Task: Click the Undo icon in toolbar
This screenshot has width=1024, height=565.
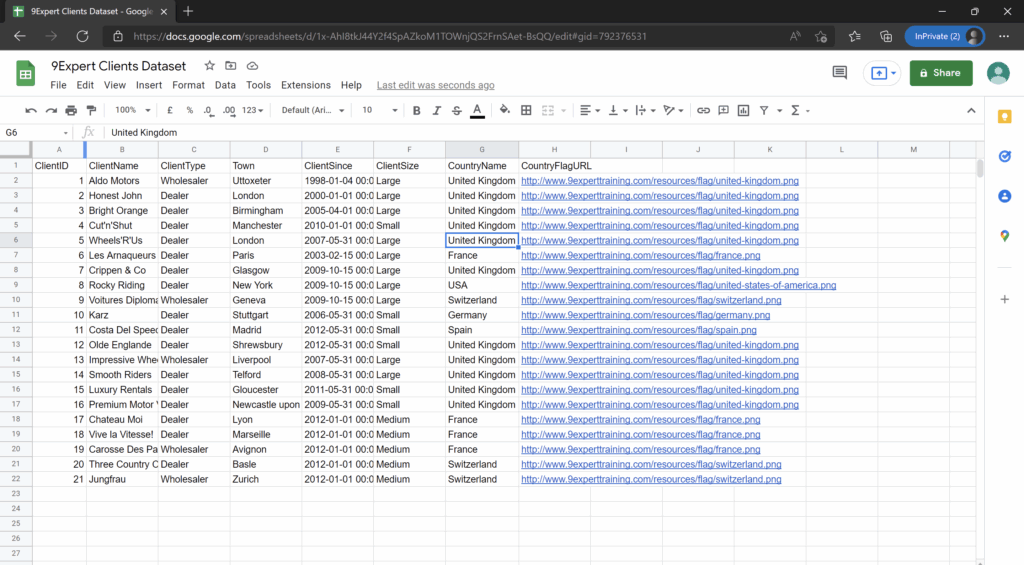Action: tap(31, 110)
